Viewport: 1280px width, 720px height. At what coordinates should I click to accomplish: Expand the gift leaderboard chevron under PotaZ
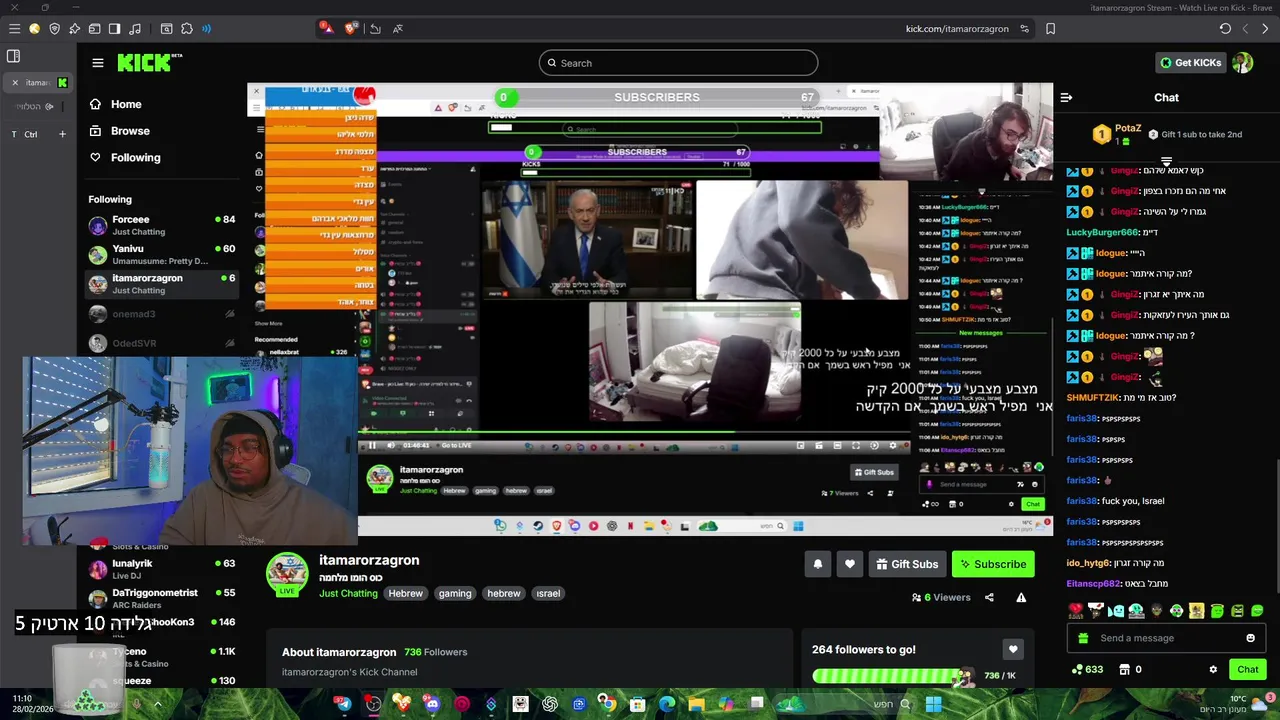[1166, 161]
